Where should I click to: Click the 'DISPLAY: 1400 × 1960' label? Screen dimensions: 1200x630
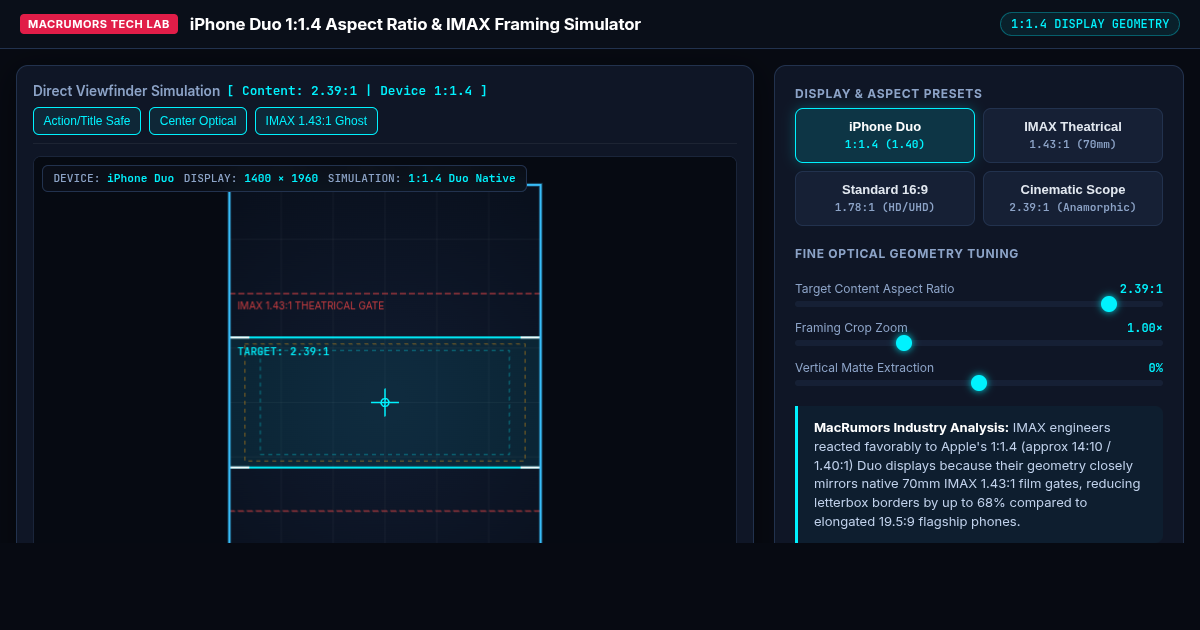[251, 178]
